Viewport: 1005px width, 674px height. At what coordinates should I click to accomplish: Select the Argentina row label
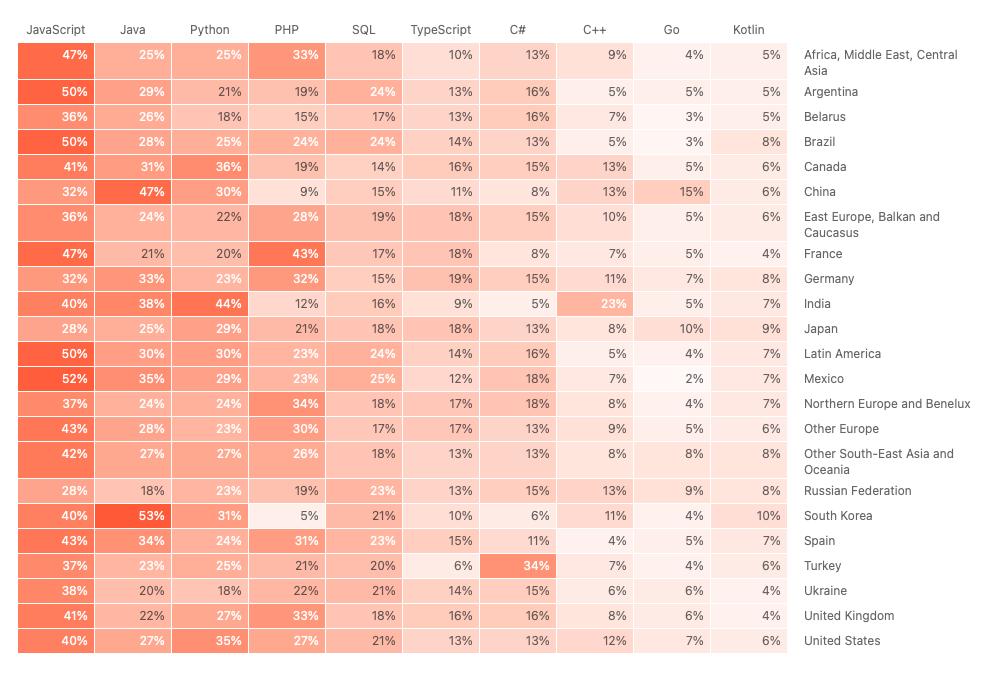(x=830, y=92)
